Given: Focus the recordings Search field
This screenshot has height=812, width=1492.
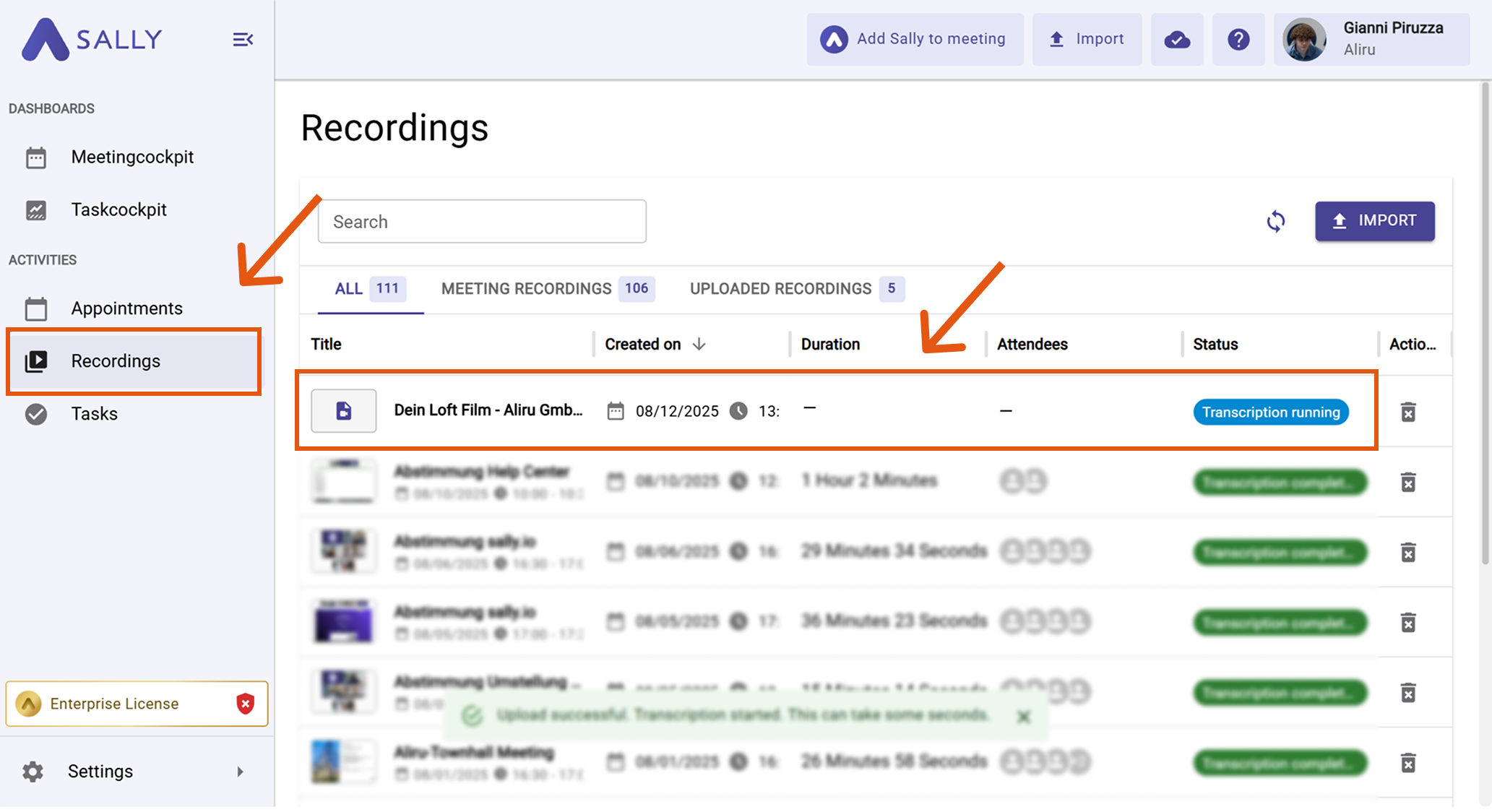Looking at the screenshot, I should (x=482, y=221).
